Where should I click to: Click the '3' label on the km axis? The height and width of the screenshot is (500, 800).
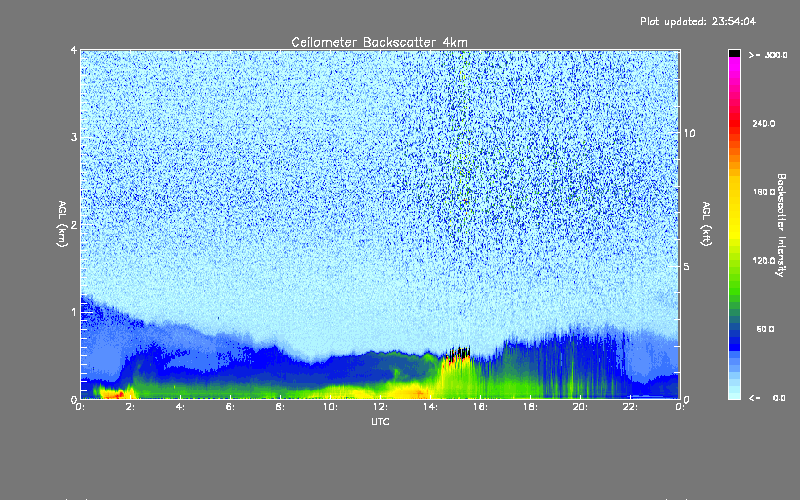coord(74,138)
